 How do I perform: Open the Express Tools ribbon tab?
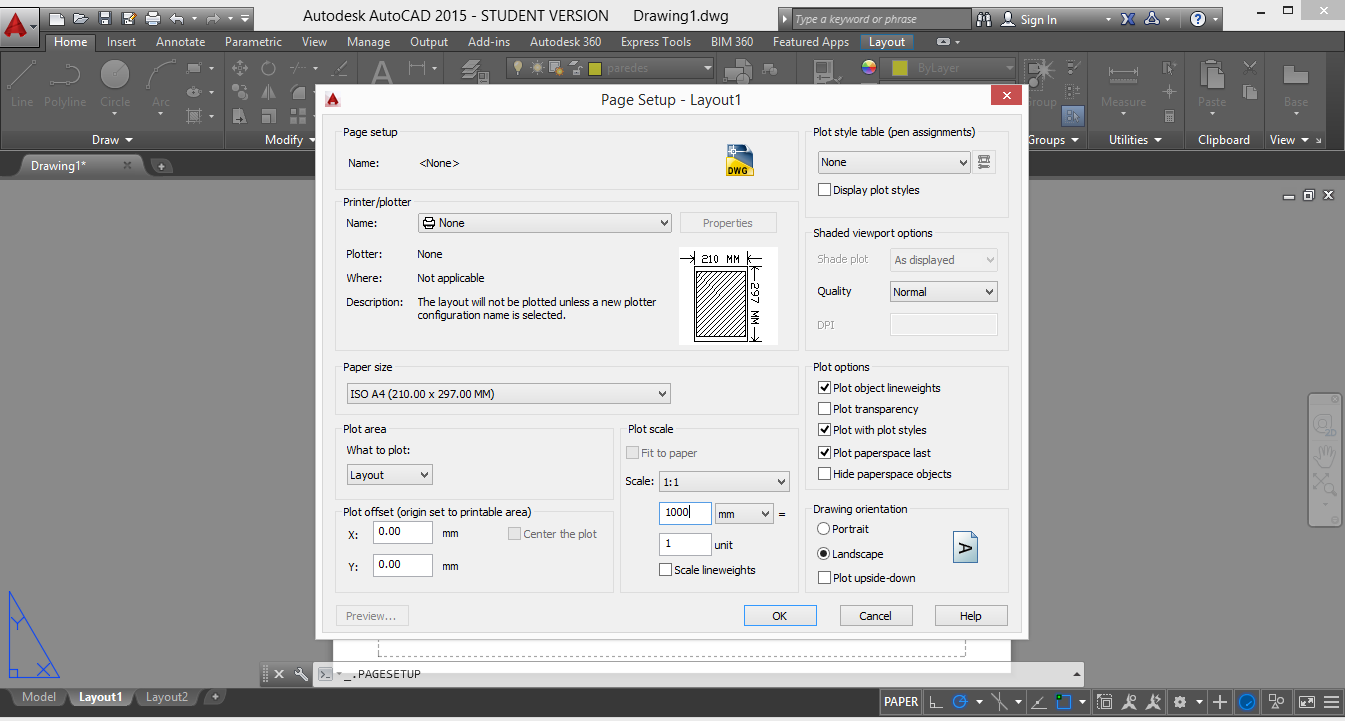coord(656,42)
